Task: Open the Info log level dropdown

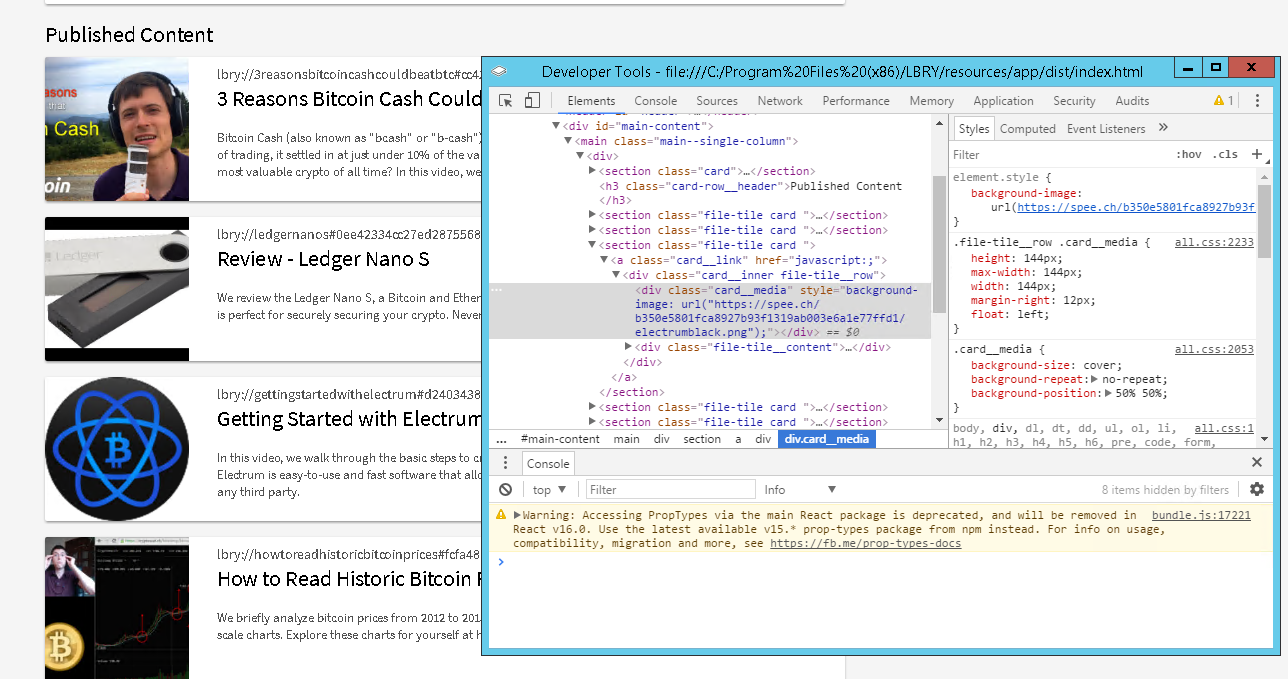Action: (x=800, y=490)
